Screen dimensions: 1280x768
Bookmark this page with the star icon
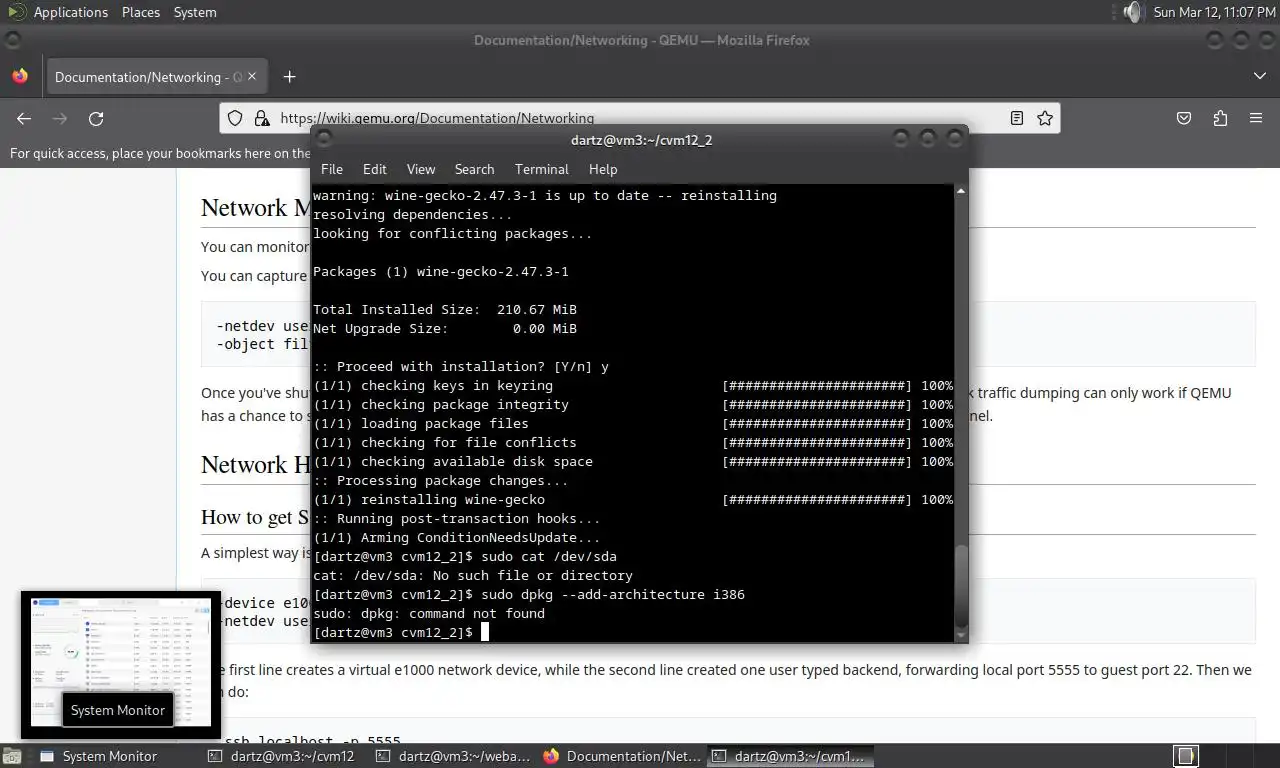pyautogui.click(x=1045, y=118)
